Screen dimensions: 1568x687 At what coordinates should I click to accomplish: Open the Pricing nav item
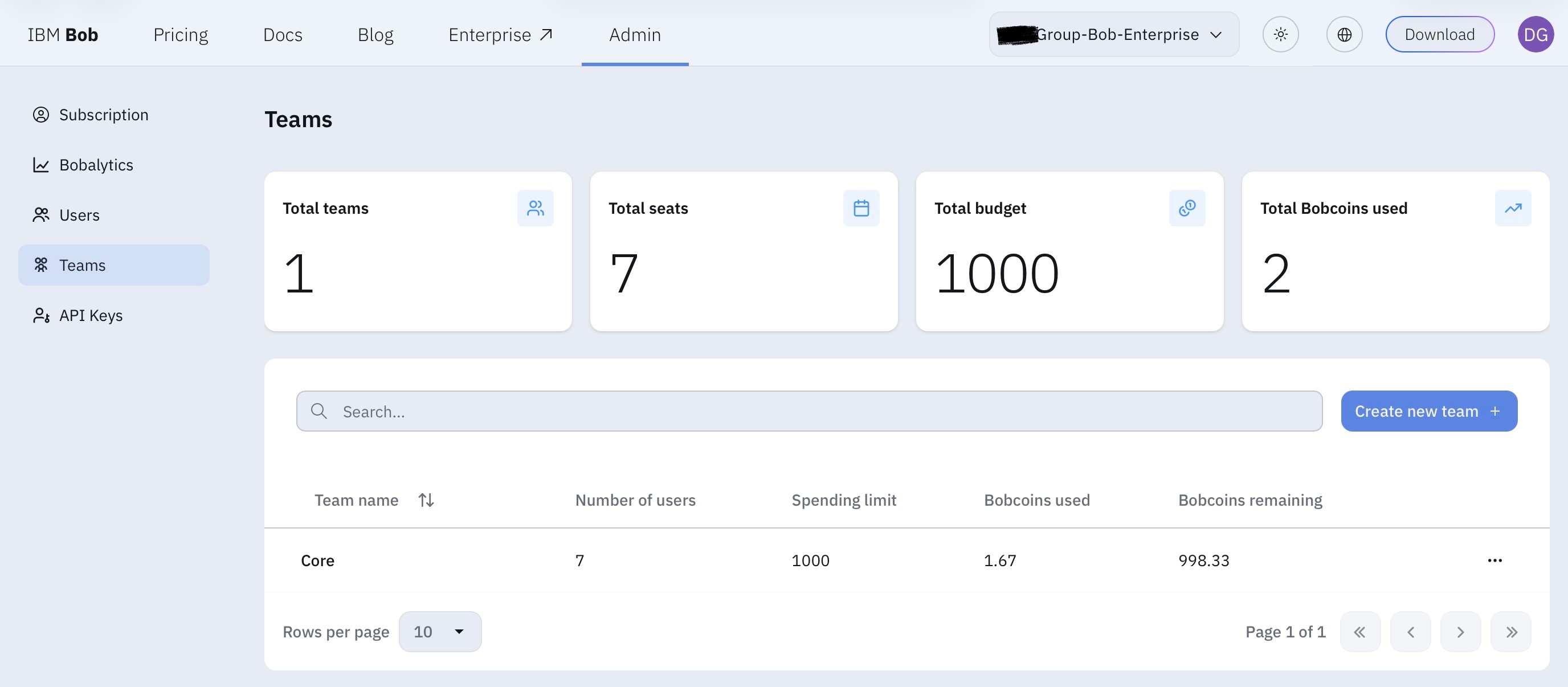(x=181, y=35)
